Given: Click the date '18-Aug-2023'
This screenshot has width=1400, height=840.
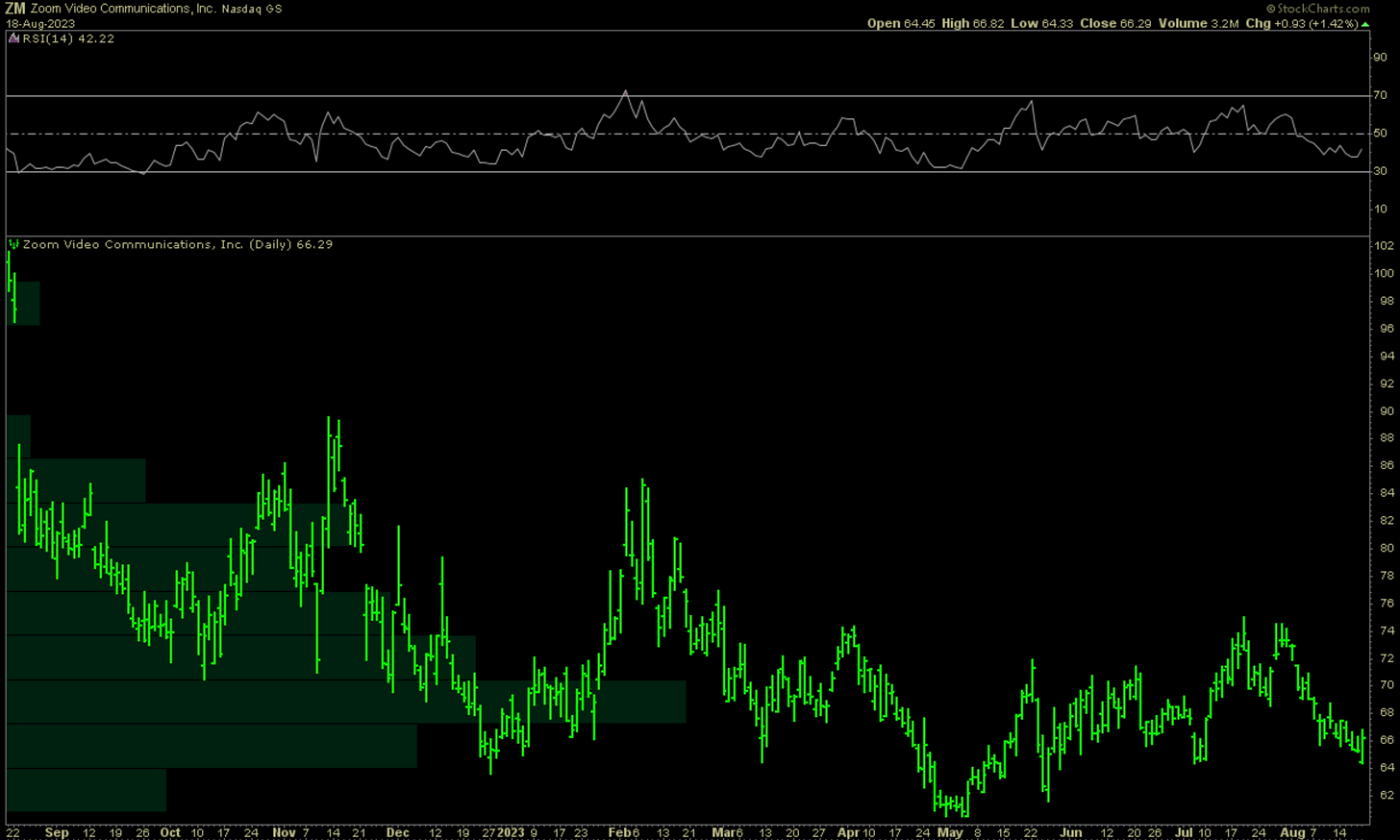Looking at the screenshot, I should pyautogui.click(x=40, y=24).
